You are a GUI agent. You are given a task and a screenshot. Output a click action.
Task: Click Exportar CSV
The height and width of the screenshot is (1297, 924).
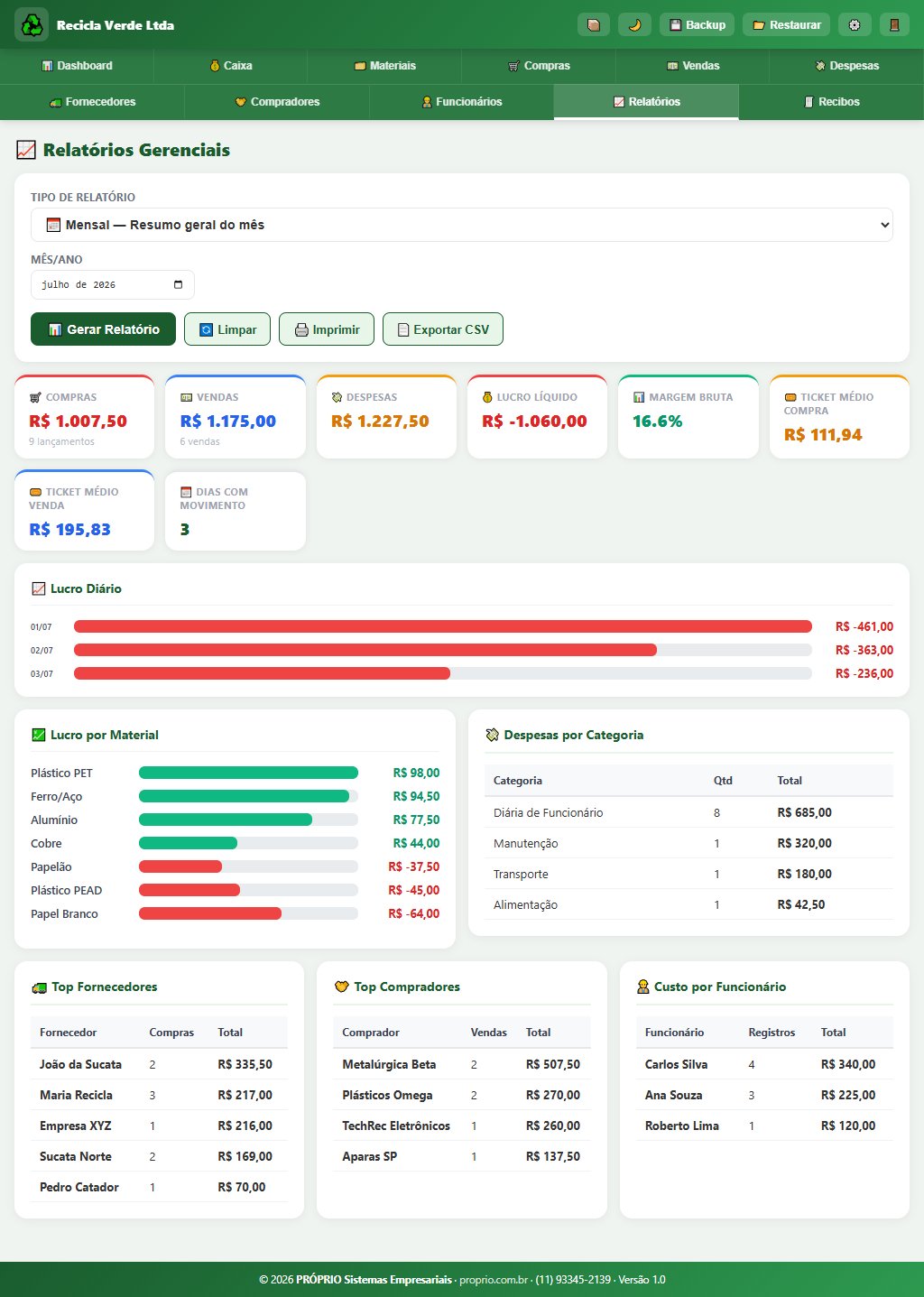443,329
